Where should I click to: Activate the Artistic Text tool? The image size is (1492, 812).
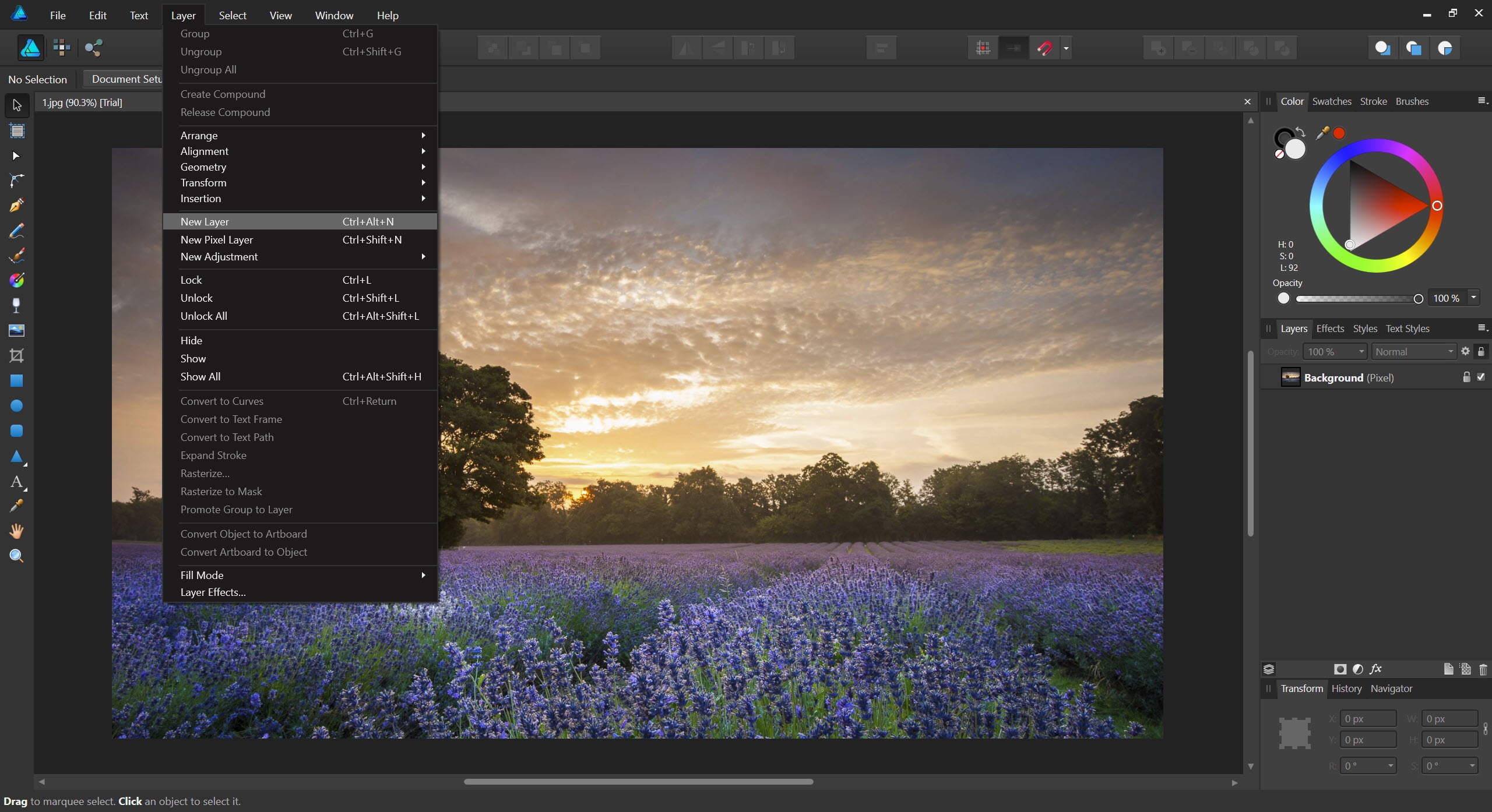pos(16,482)
